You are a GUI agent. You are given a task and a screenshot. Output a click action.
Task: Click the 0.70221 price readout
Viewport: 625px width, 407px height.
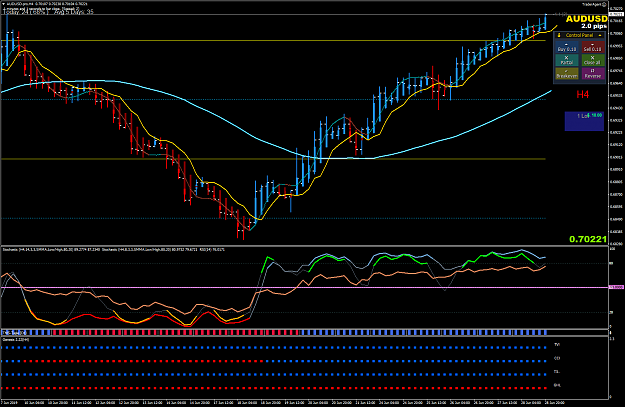coord(588,239)
